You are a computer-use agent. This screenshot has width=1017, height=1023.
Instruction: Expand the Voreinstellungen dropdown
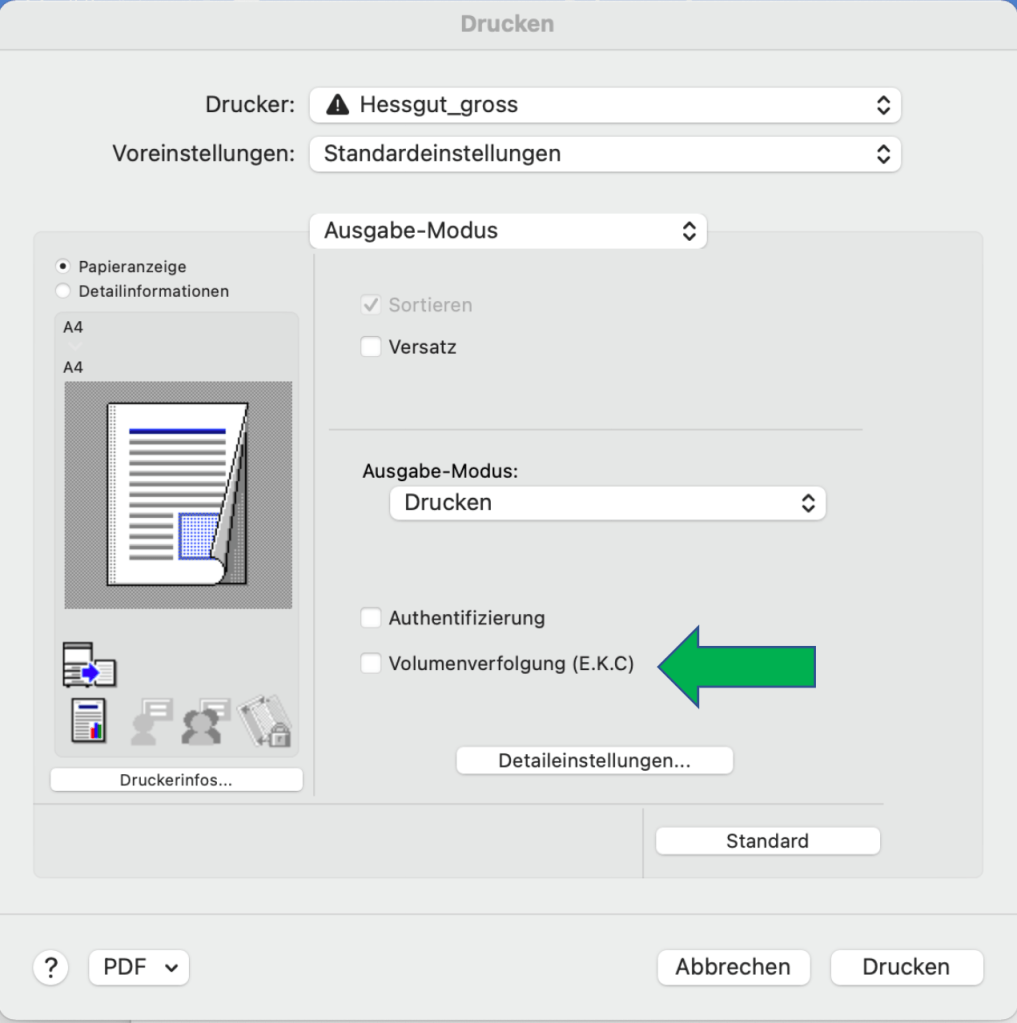pos(605,154)
